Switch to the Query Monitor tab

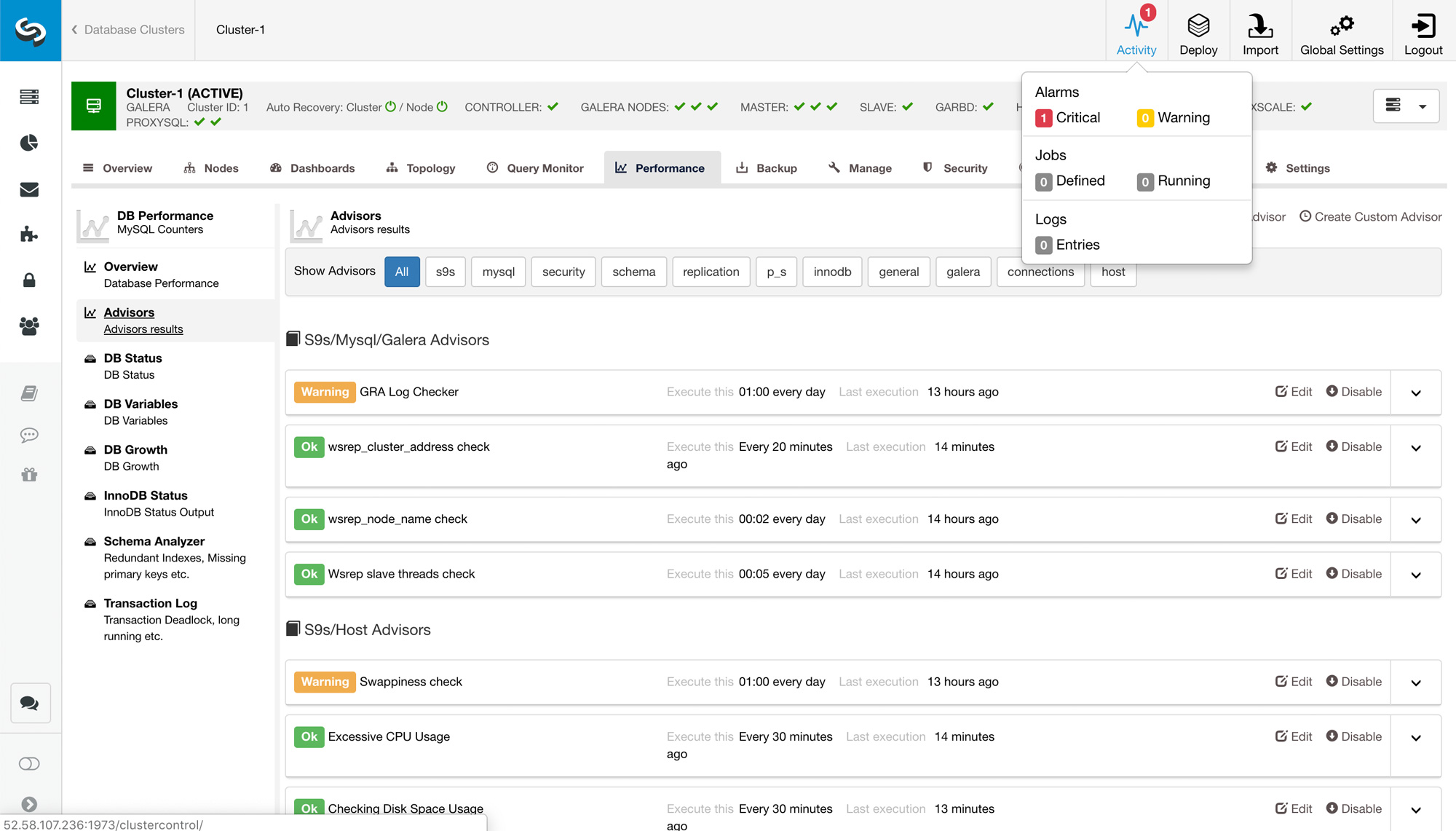(535, 168)
